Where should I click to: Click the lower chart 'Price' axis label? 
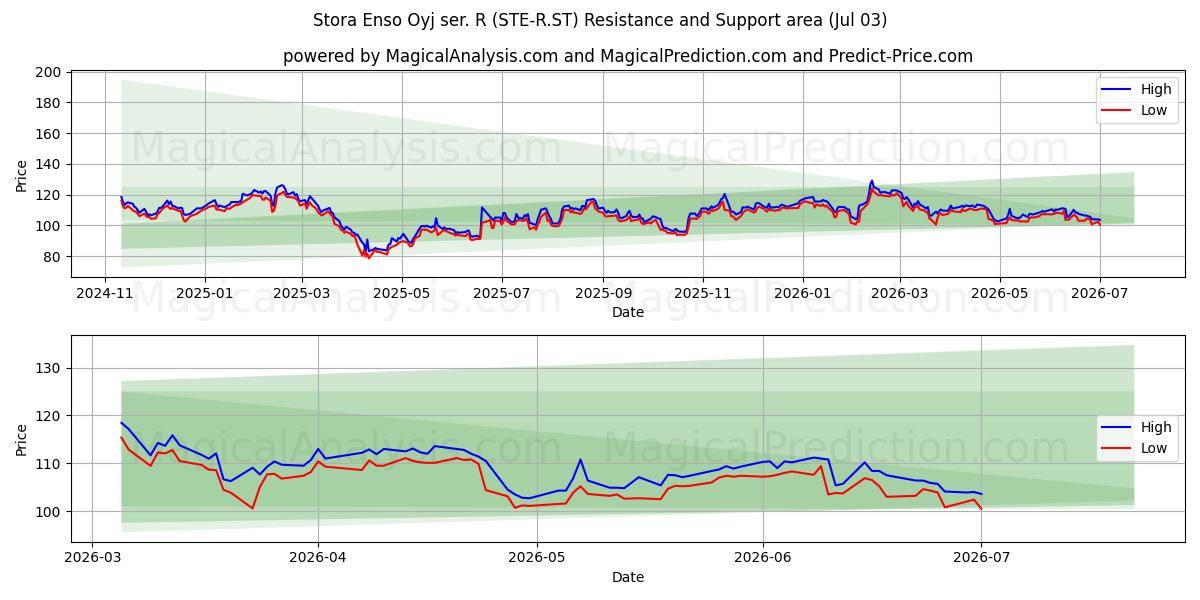click(x=22, y=438)
